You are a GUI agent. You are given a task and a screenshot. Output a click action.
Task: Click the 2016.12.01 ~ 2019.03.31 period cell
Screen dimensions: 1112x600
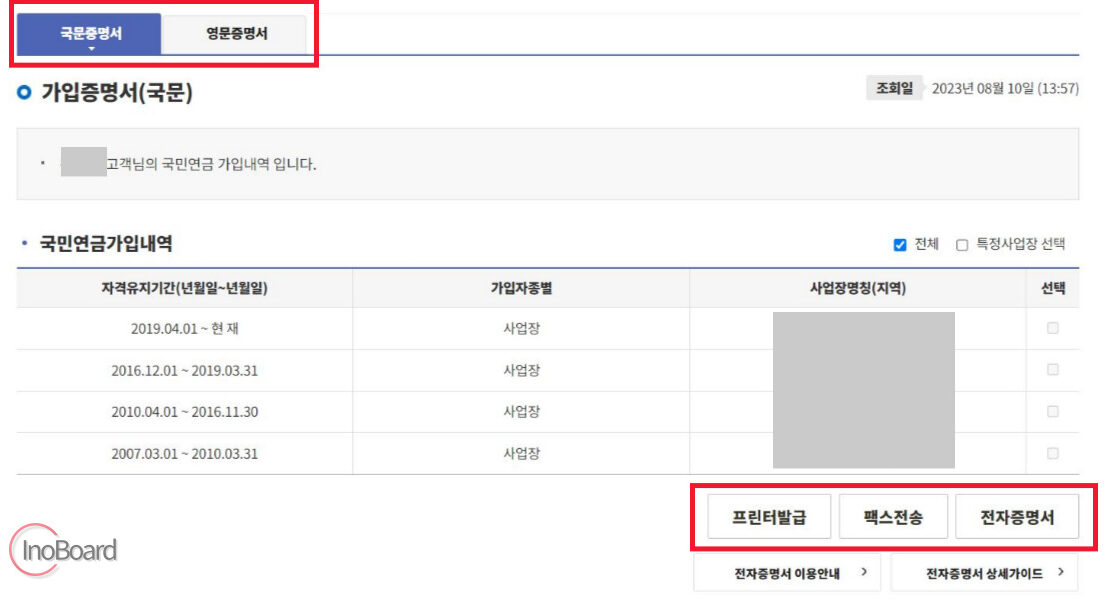(184, 370)
